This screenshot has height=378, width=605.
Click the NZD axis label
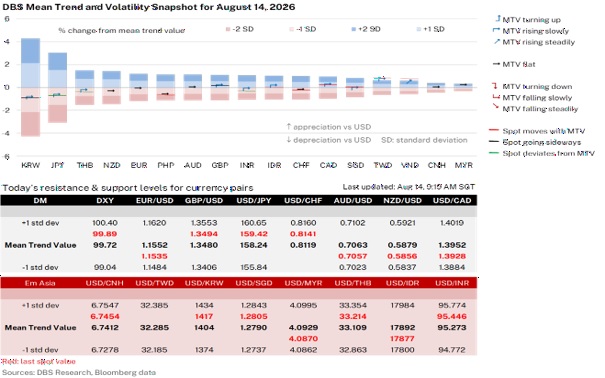click(x=112, y=165)
